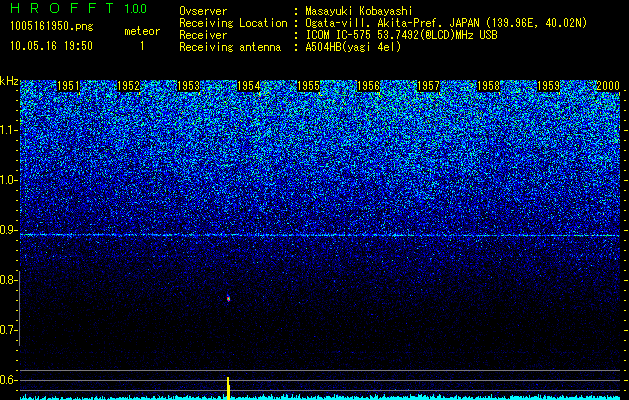Click the kHz axis unit label
Screen dimensions: 629x400
coord(9,81)
